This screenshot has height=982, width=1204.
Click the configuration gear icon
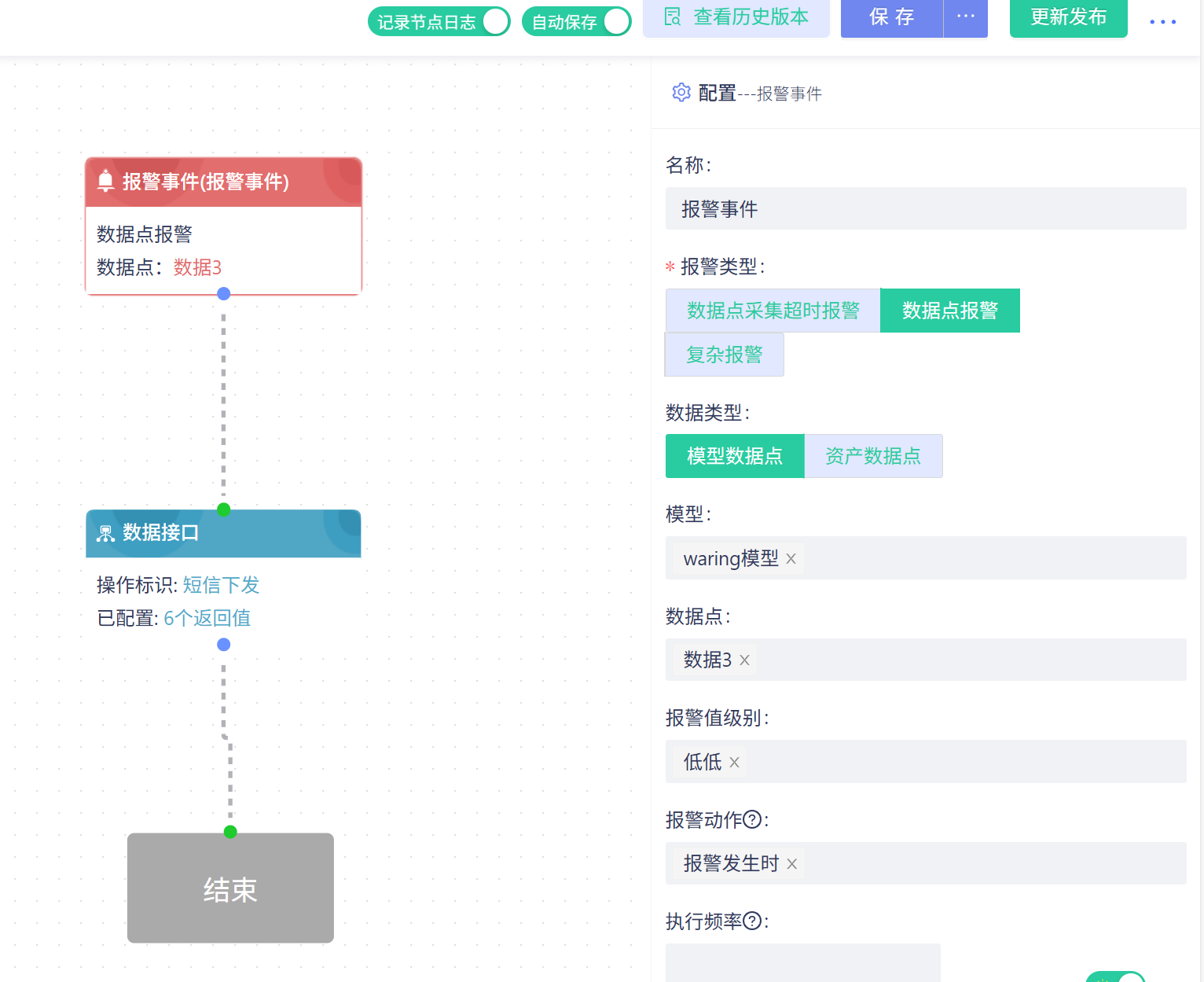[x=681, y=93]
